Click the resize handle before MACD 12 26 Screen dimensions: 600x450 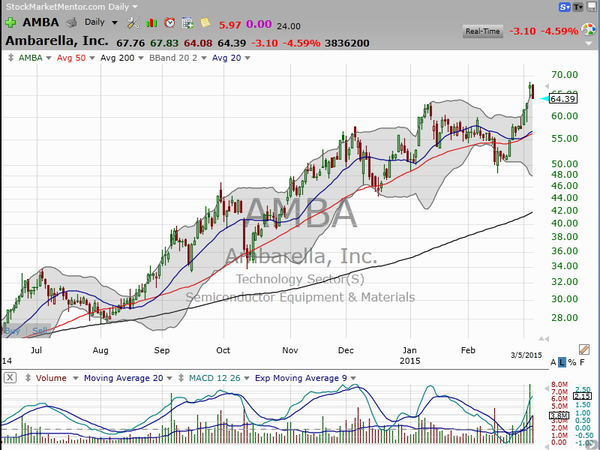click(181, 378)
